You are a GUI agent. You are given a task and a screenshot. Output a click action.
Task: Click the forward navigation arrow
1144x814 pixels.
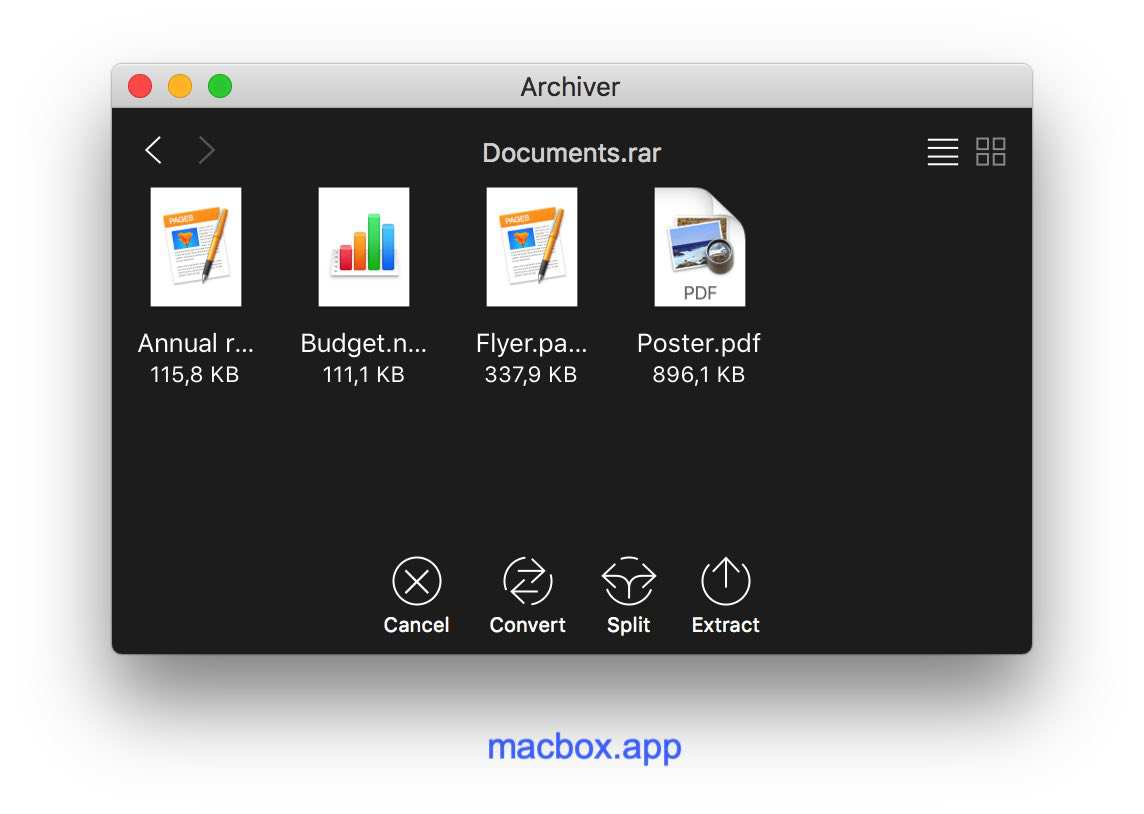point(206,150)
